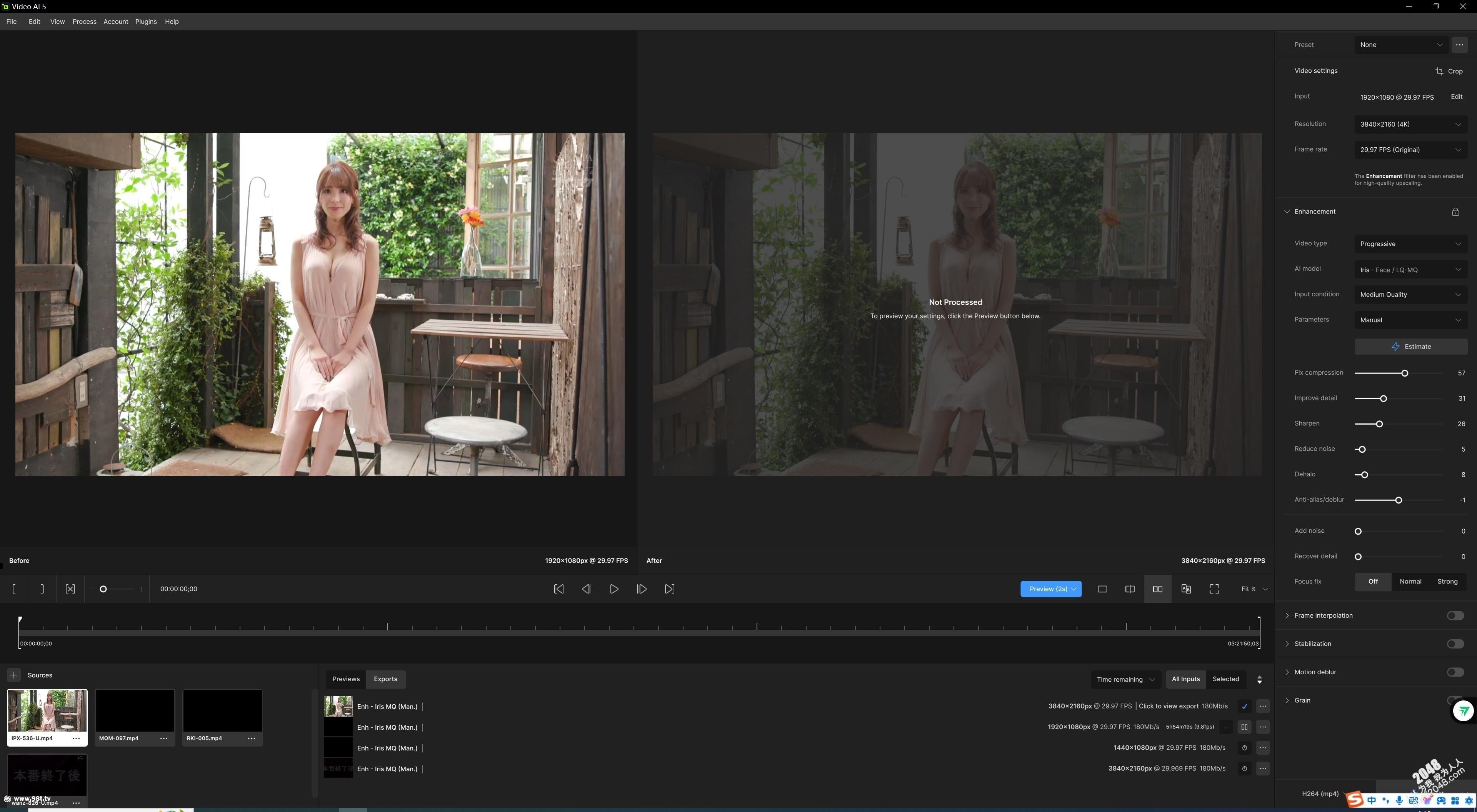The image size is (1477, 812).
Task: Open the Resolution dropdown
Action: coord(1410,124)
